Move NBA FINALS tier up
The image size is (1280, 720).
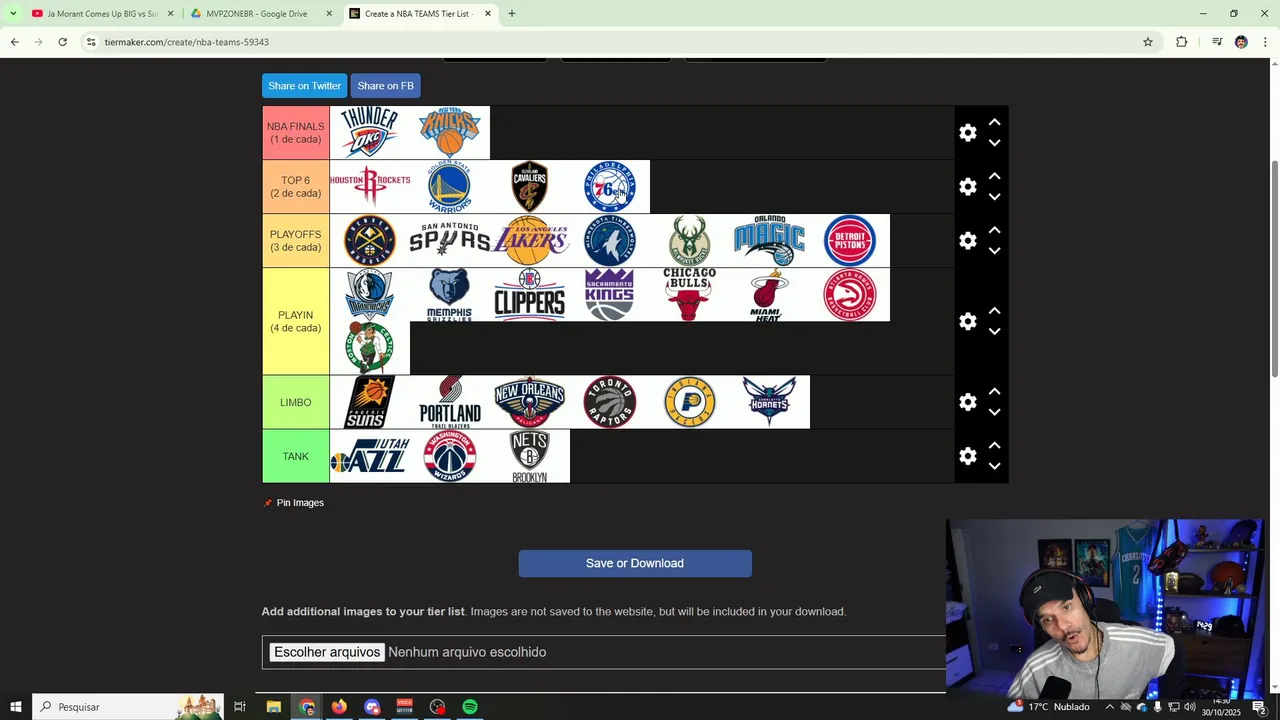[x=994, y=122]
